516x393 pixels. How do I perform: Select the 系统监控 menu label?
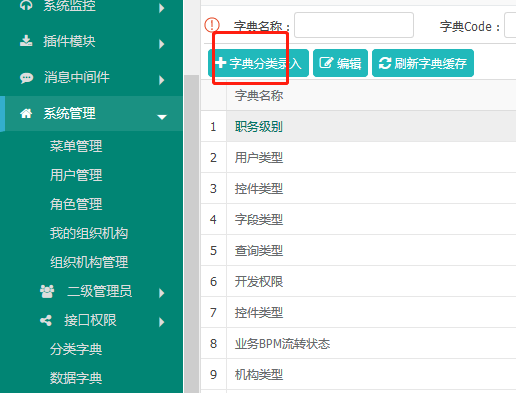point(70,6)
